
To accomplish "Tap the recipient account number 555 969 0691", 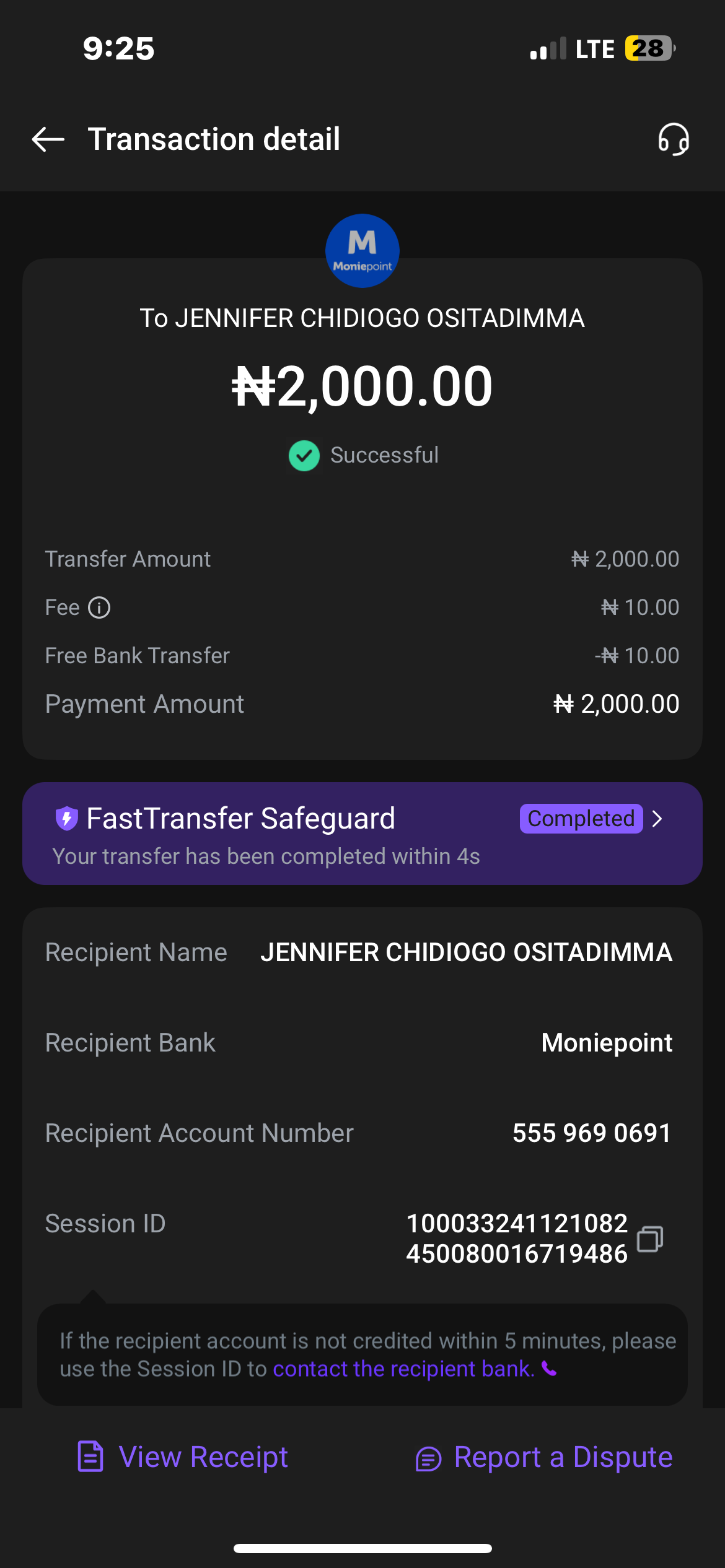I will (x=592, y=1133).
